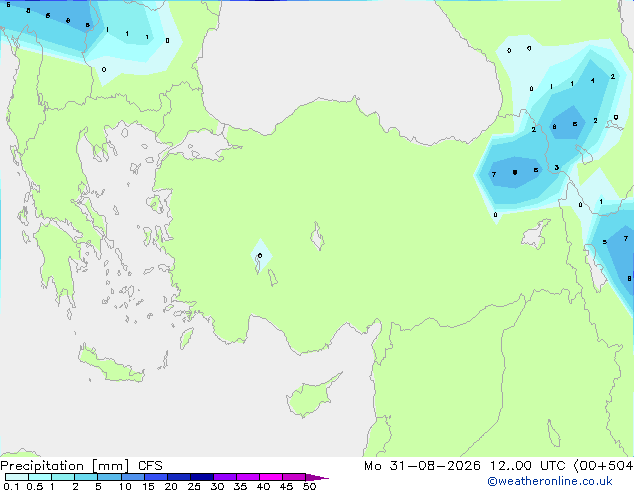Screen dimensions: 634x490
Task: Click the 0.5–1 mm legend swatch
Action: point(40,477)
